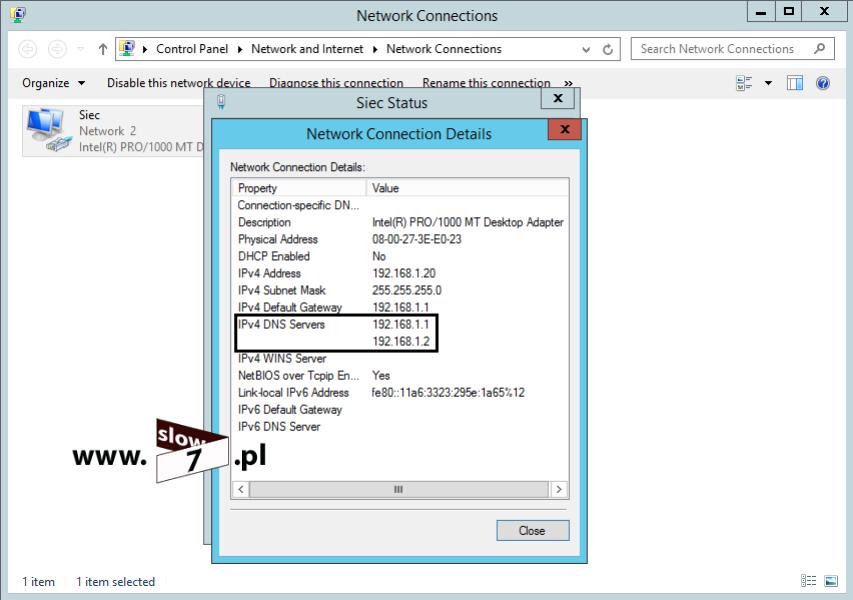Go up one folder level
The image size is (853, 600).
coord(102,49)
